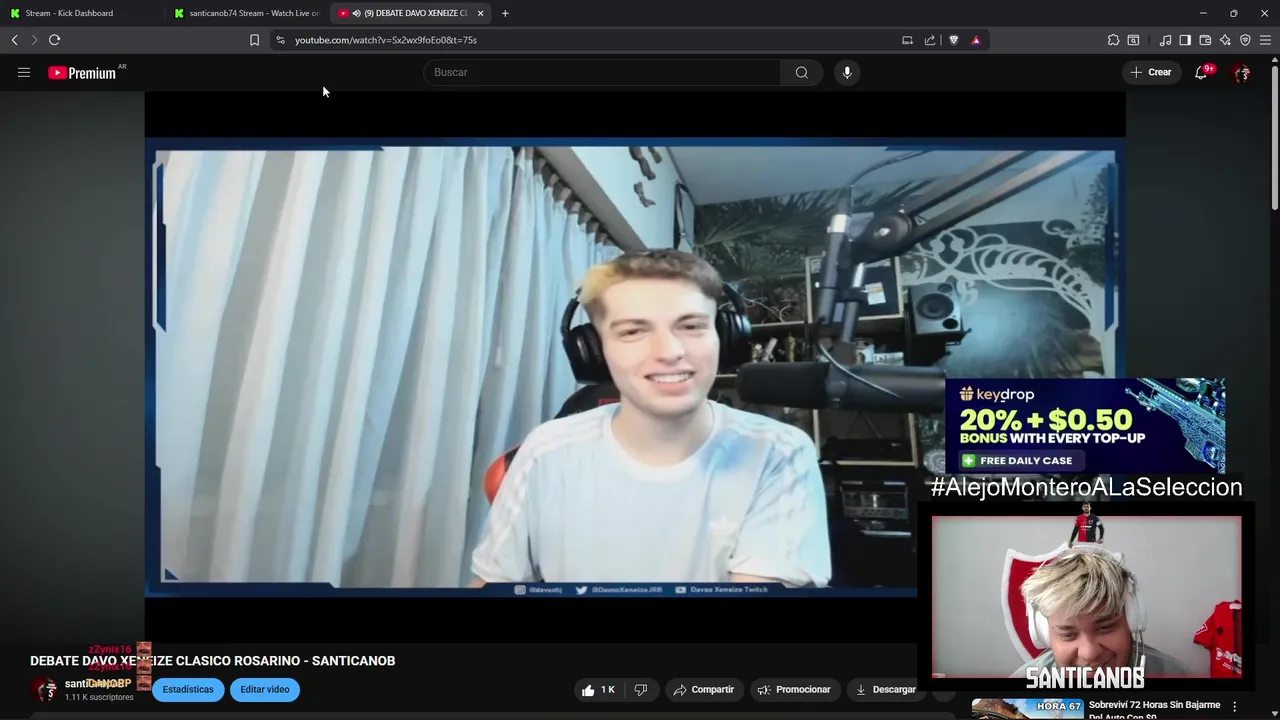Viewport: 1280px width, 720px height.
Task: Click the HORA 67 recommended thumbnail
Action: (x=1027, y=709)
